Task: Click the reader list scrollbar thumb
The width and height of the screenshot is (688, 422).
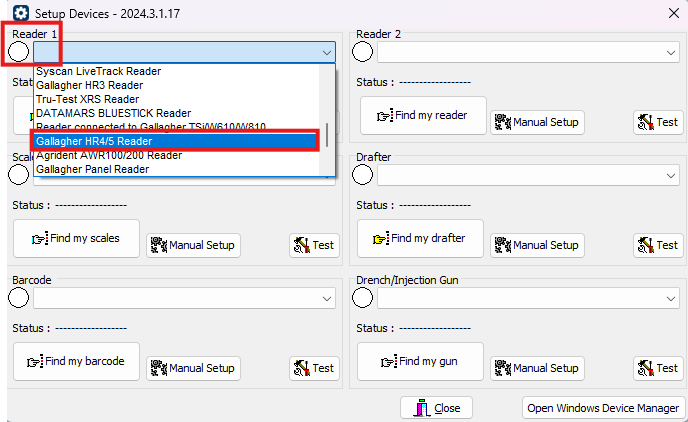Action: (327, 135)
